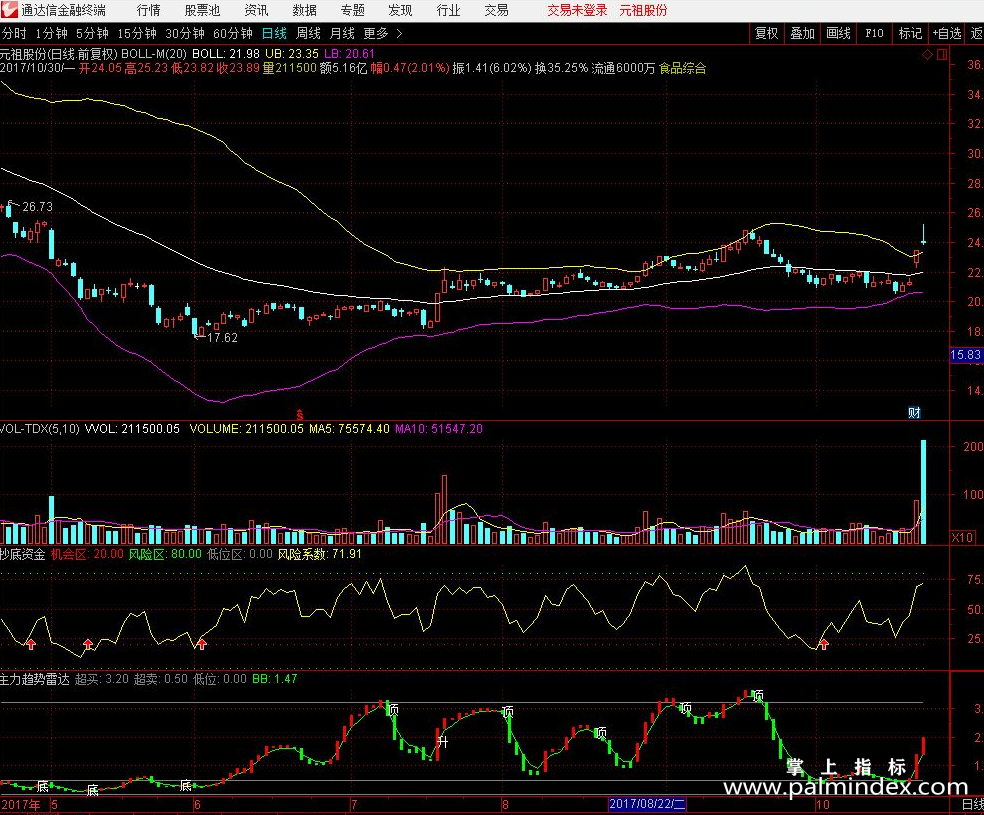Select the 日线 daily tab
Screen dimensions: 984x815
click(274, 33)
